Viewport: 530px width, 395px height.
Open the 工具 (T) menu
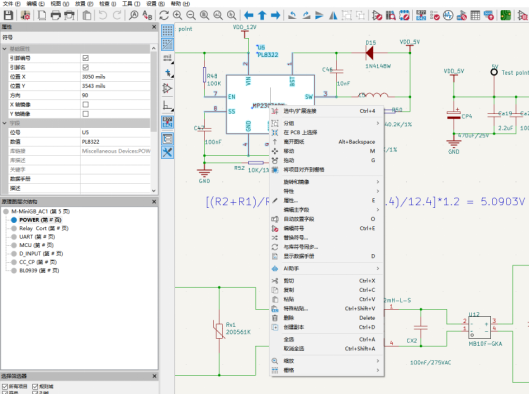(131, 4)
